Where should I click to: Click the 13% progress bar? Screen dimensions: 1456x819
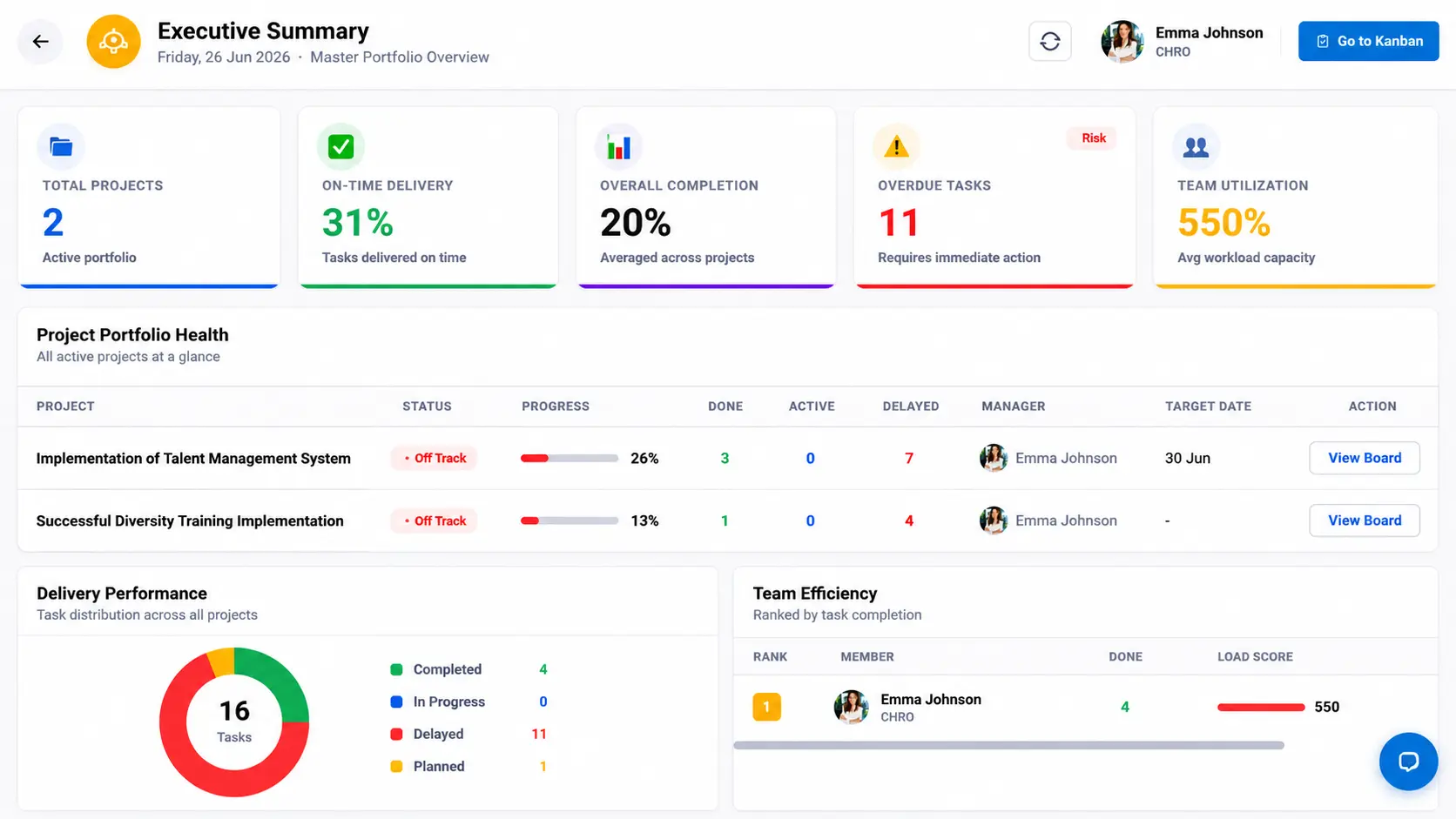coord(570,520)
